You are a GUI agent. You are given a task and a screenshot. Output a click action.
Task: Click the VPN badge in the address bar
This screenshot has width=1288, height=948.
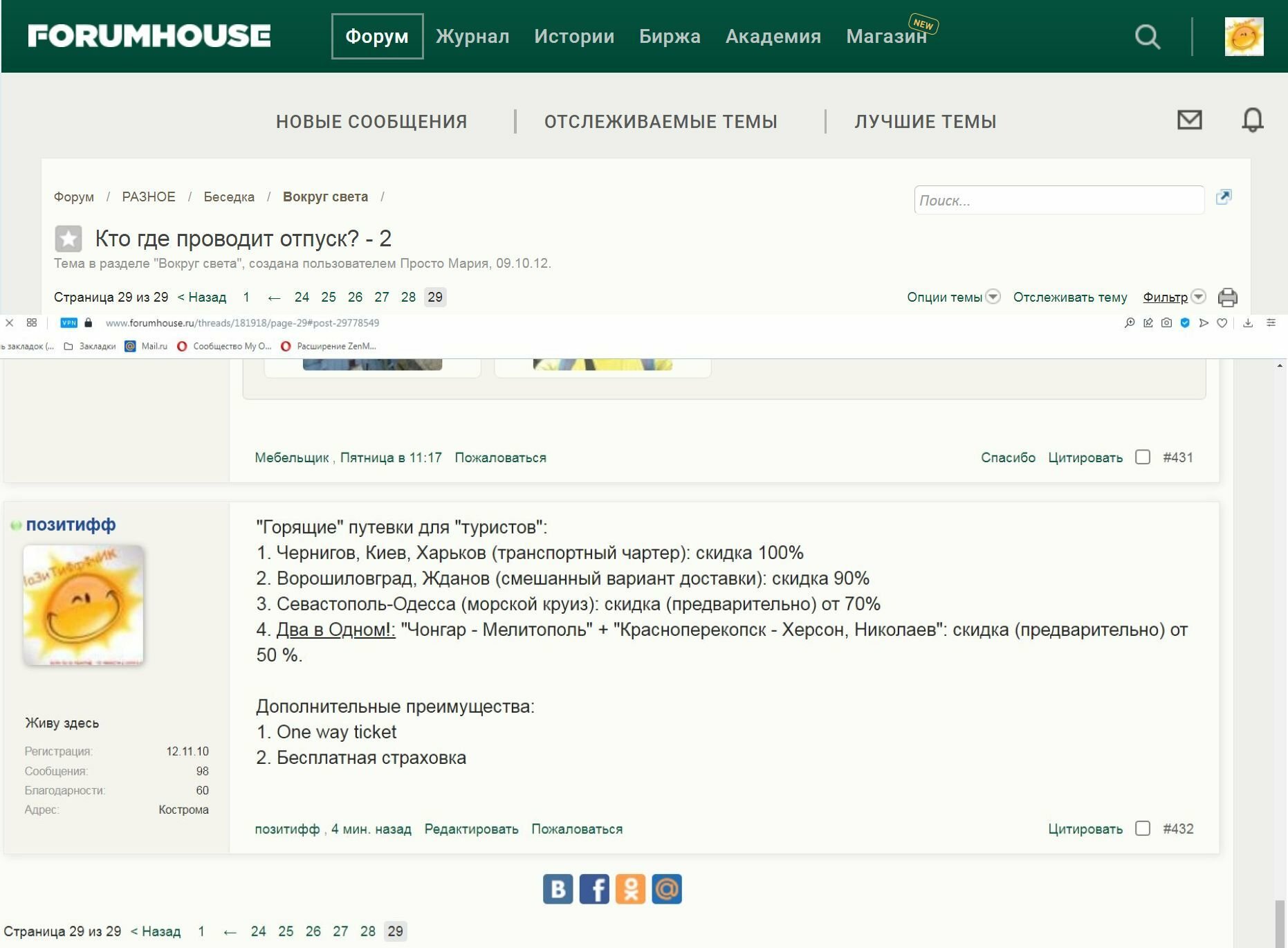[x=68, y=323]
